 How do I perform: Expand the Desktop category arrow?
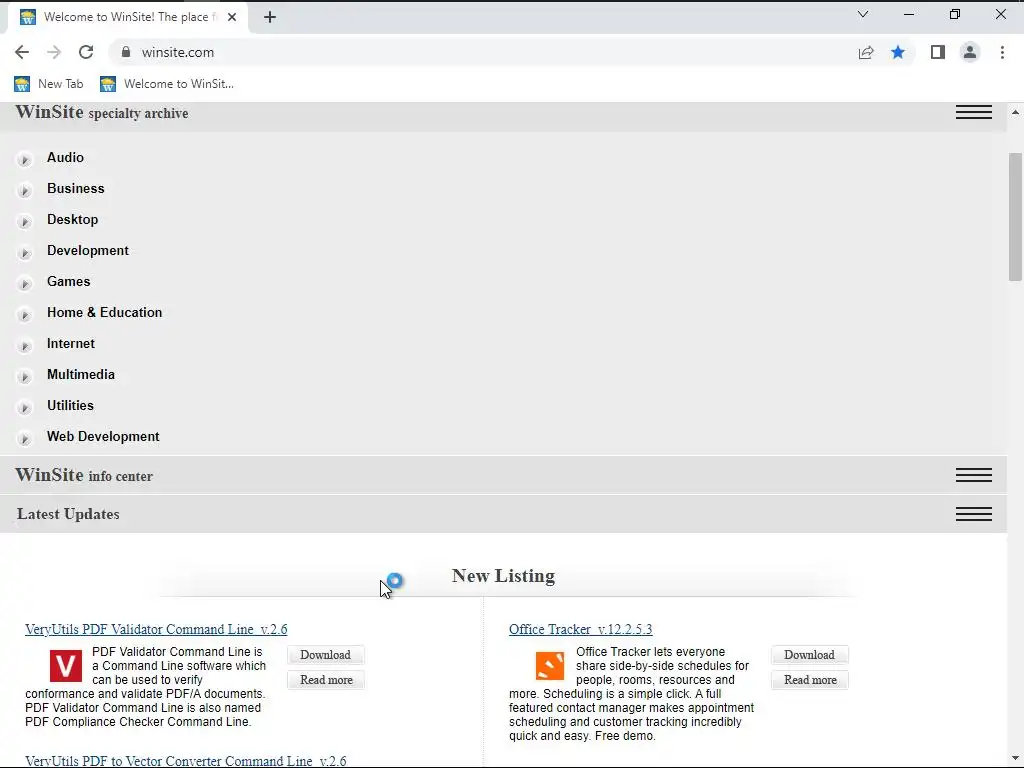(24, 221)
